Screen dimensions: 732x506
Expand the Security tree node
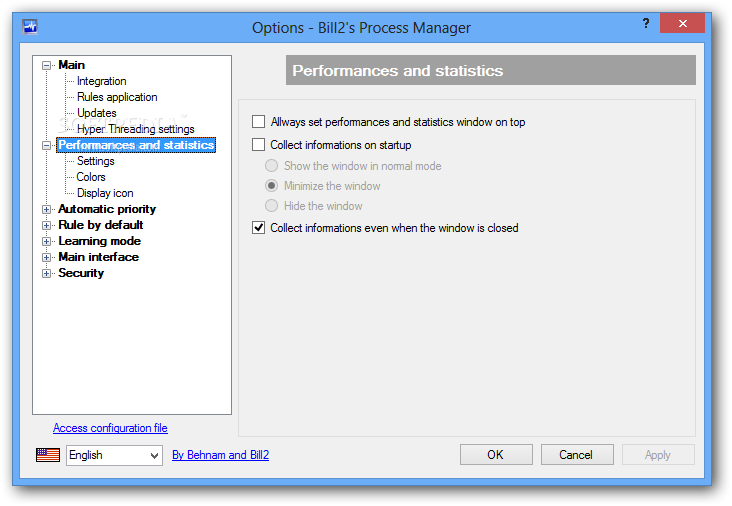click(46, 274)
